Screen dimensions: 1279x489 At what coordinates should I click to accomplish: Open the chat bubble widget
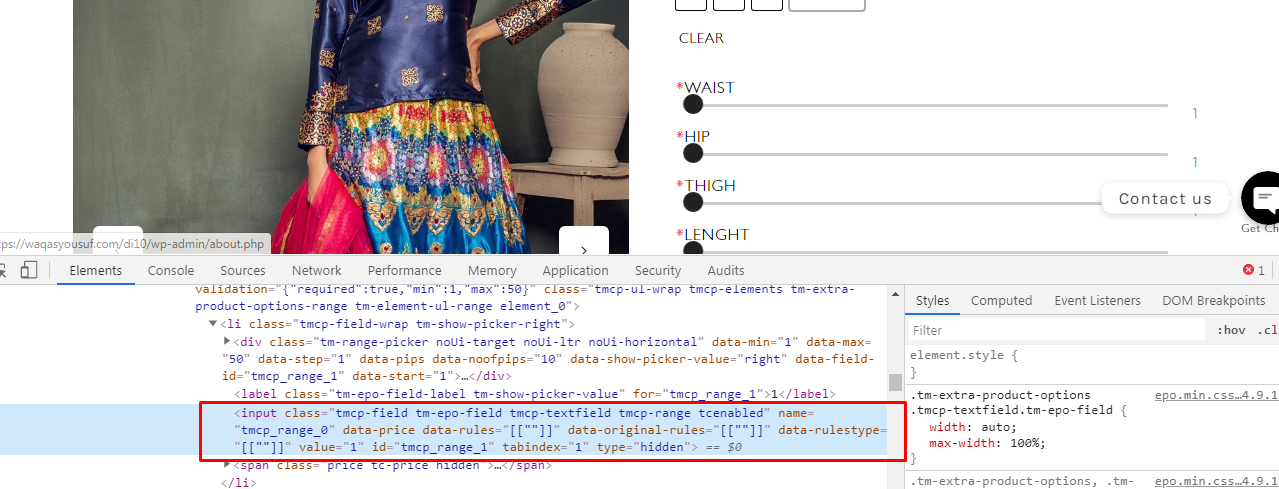pyautogui.click(x=1262, y=197)
